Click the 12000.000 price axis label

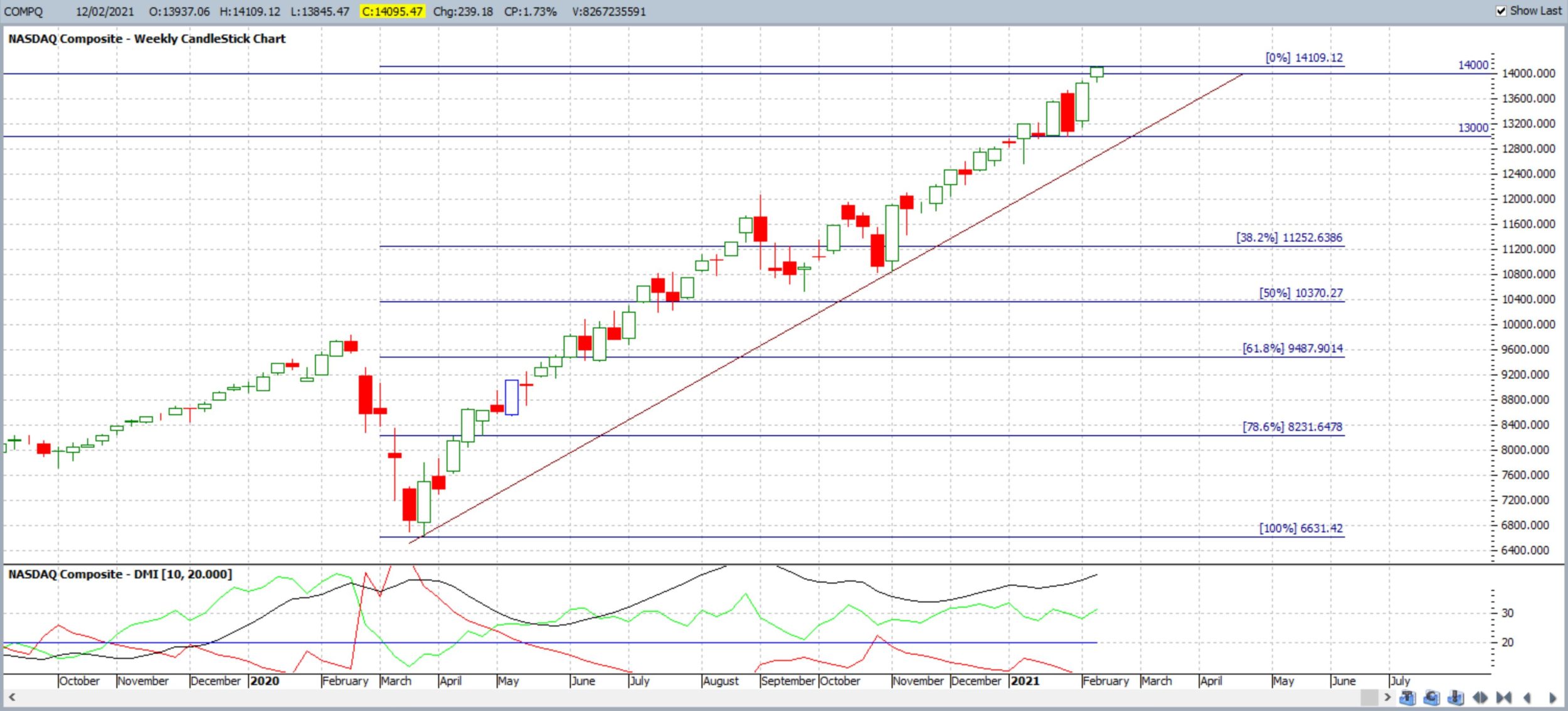click(x=1528, y=198)
